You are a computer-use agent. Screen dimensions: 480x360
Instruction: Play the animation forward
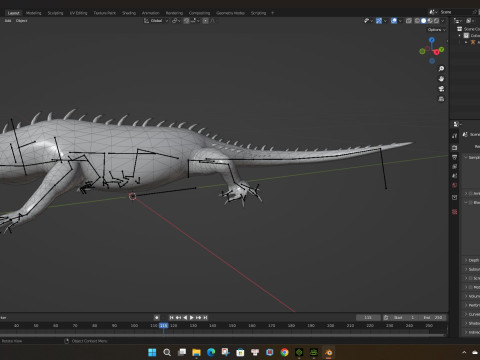click(x=192, y=318)
